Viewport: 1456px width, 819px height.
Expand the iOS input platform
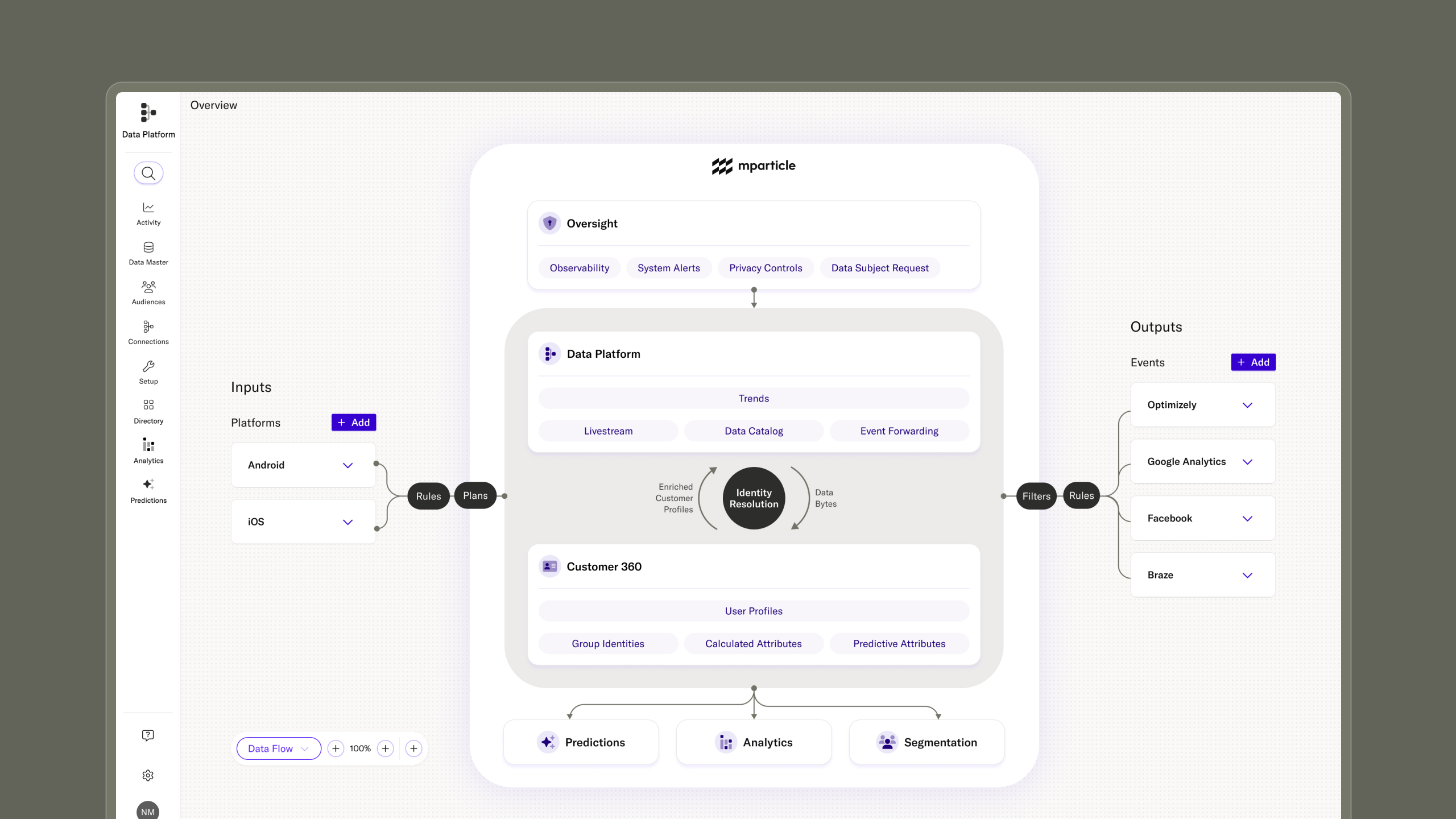coord(348,521)
